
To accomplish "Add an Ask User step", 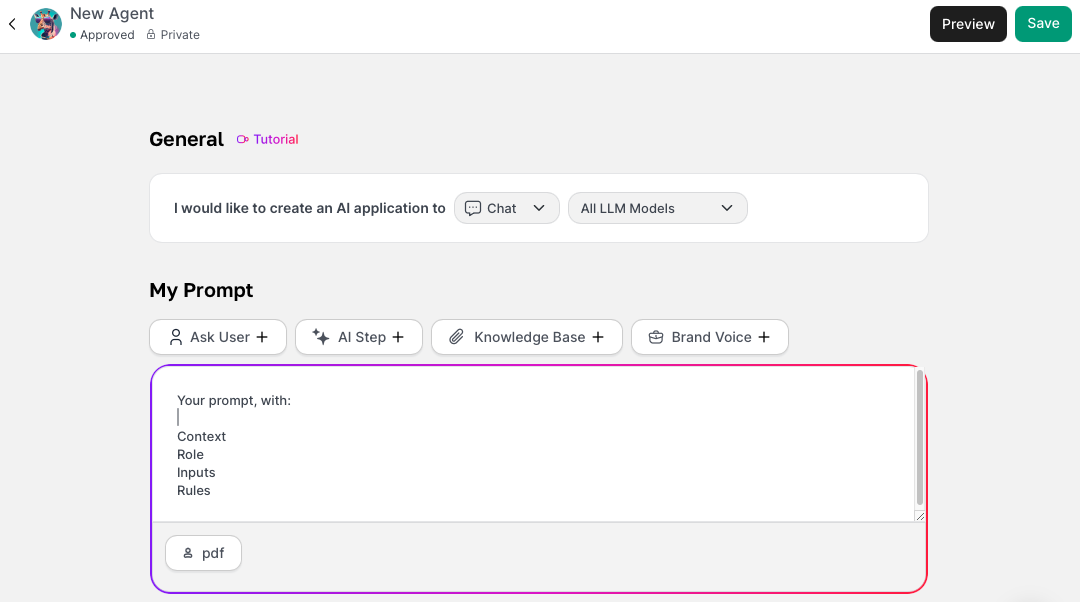I will 218,337.
